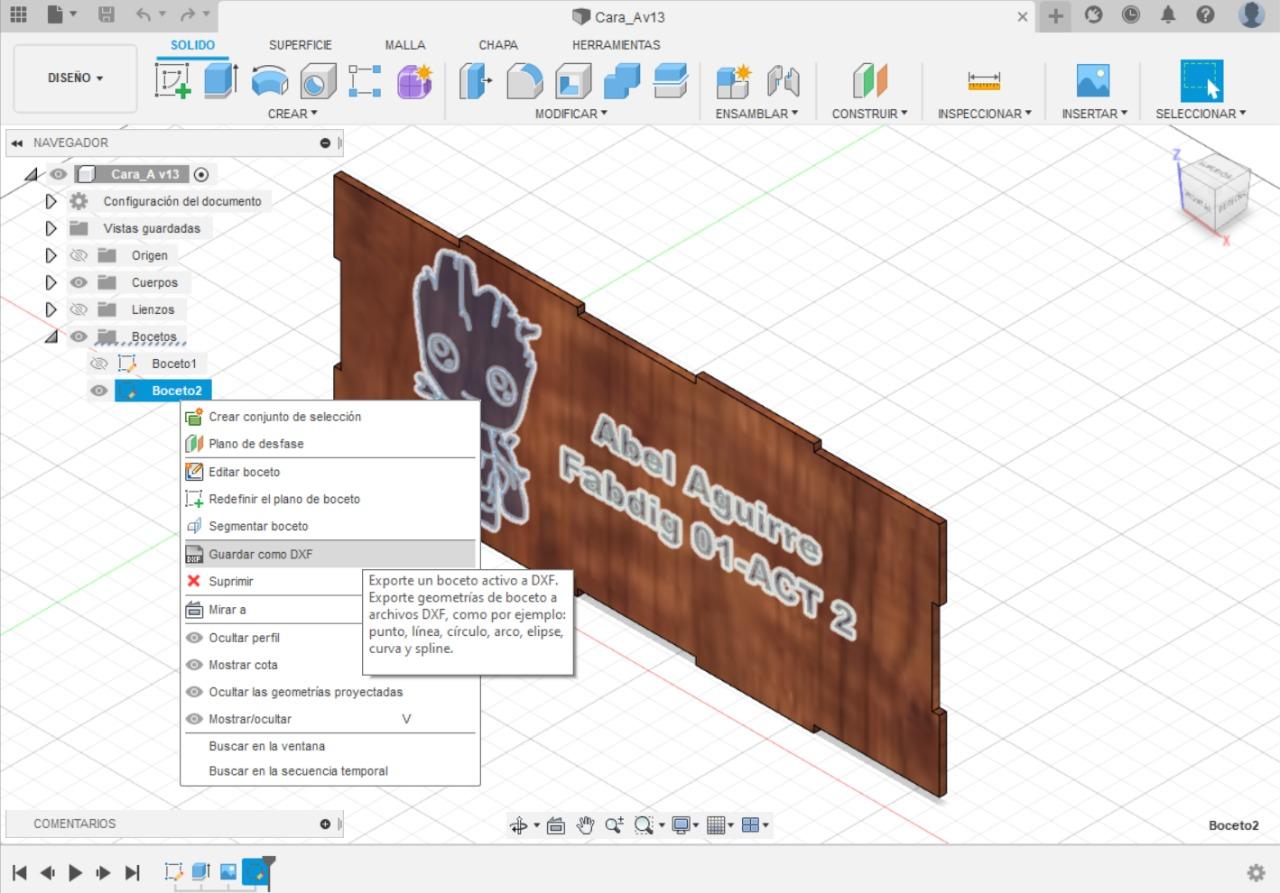This screenshot has width=1280, height=893.
Task: Choose Editar boceto from context menu
Action: coord(330,472)
